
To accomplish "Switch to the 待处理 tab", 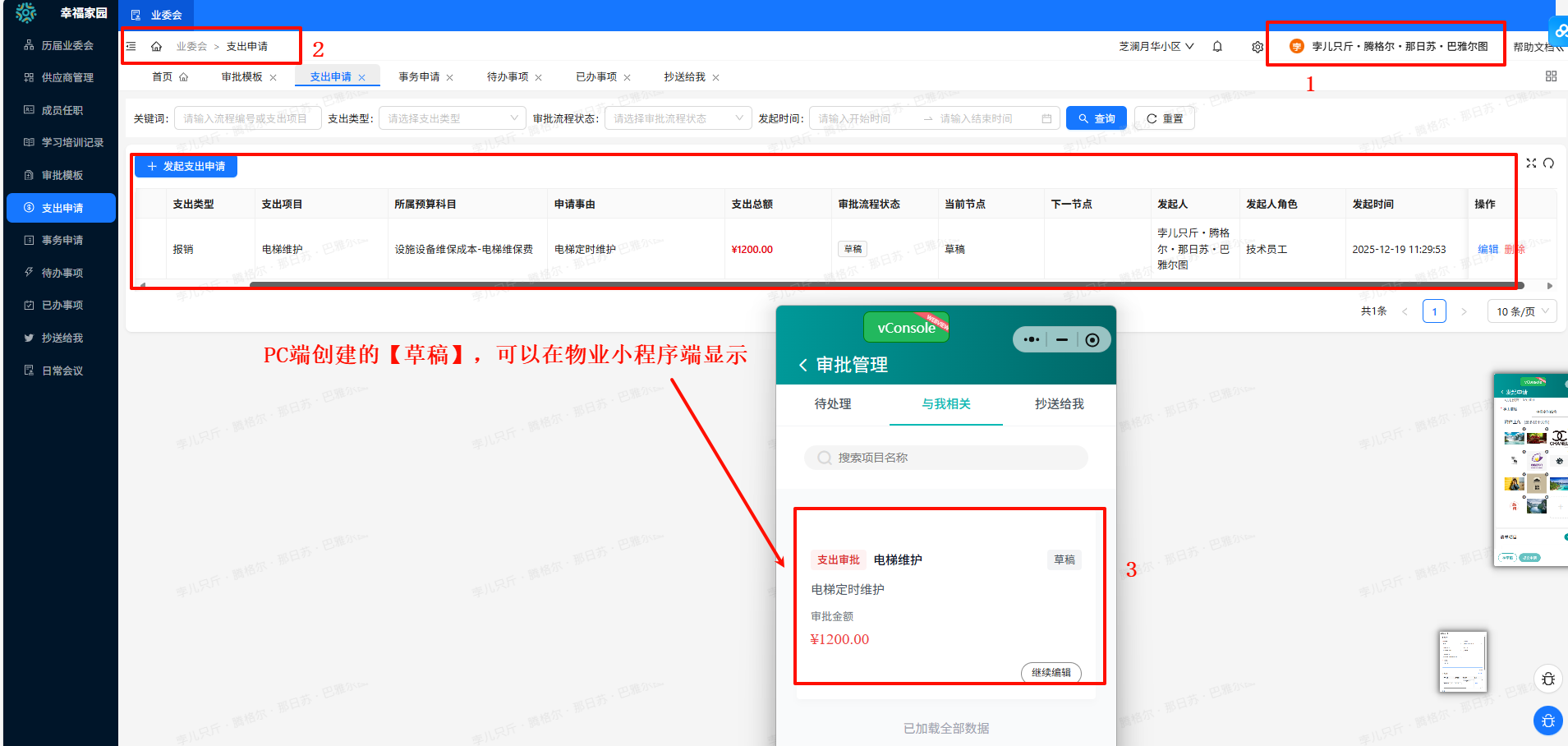I will 832,404.
